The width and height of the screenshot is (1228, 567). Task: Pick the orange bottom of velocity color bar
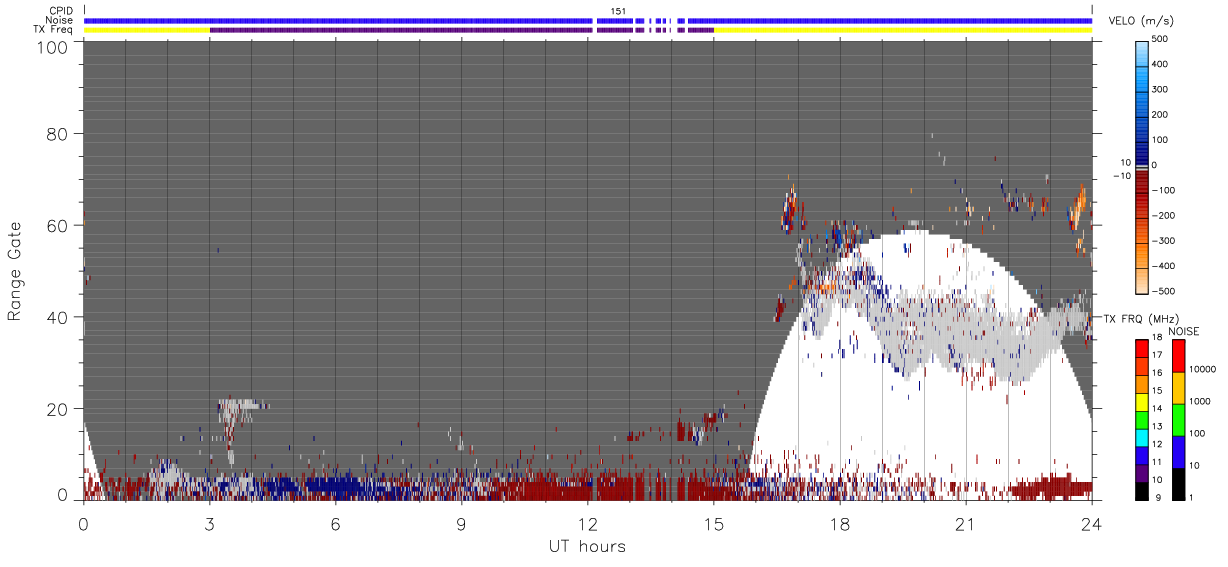(1143, 283)
